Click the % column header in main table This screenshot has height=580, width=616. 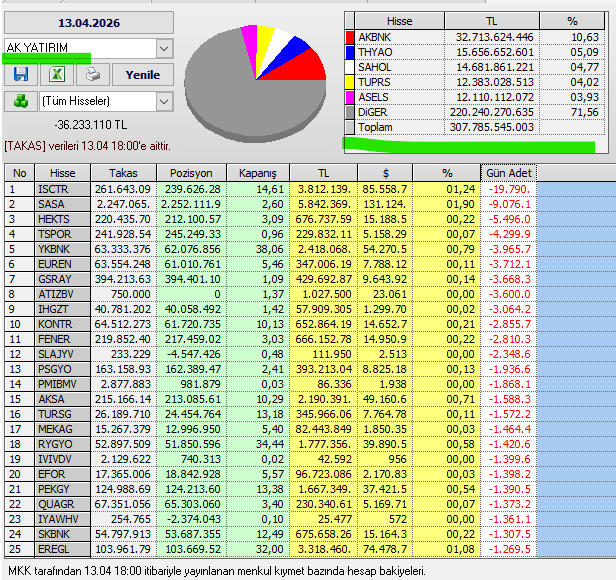click(x=447, y=173)
